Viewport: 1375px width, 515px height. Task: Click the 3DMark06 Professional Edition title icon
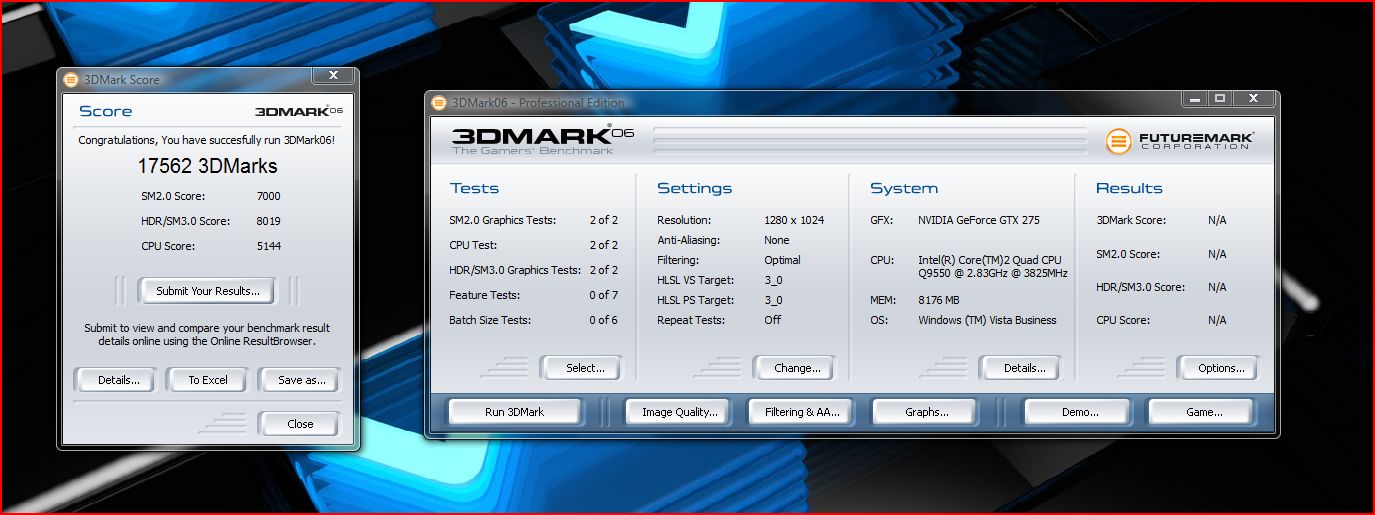(x=439, y=103)
